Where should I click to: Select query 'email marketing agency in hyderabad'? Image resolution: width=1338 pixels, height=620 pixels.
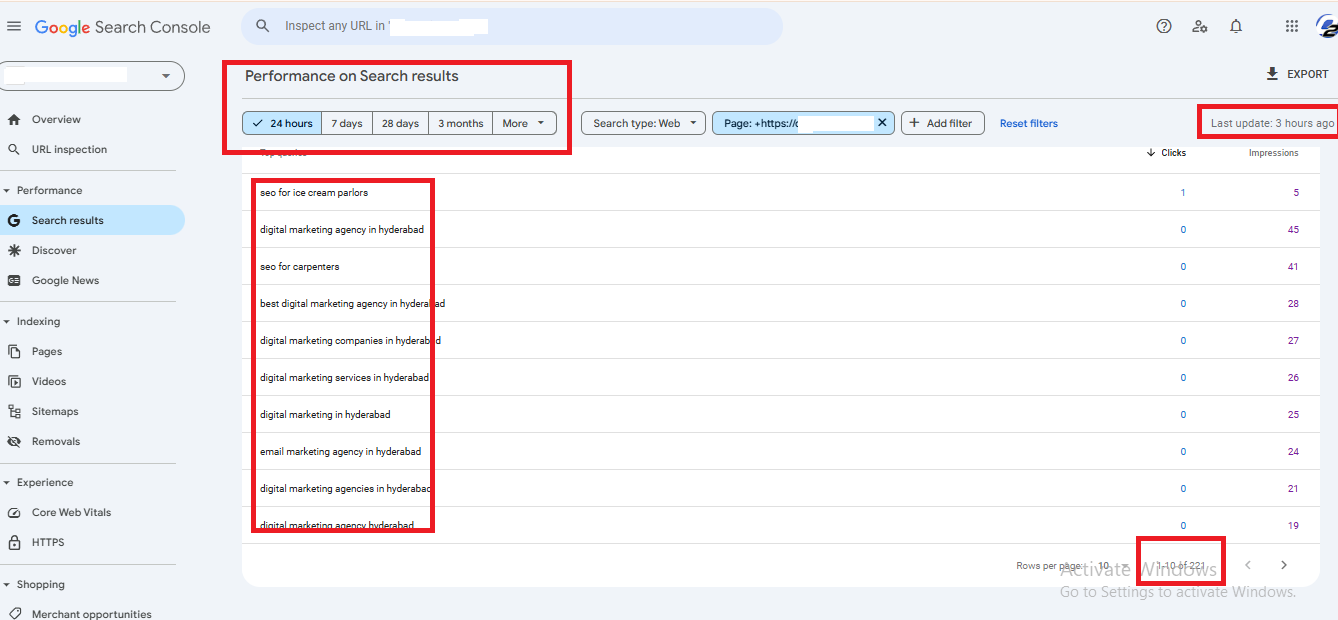click(x=341, y=451)
